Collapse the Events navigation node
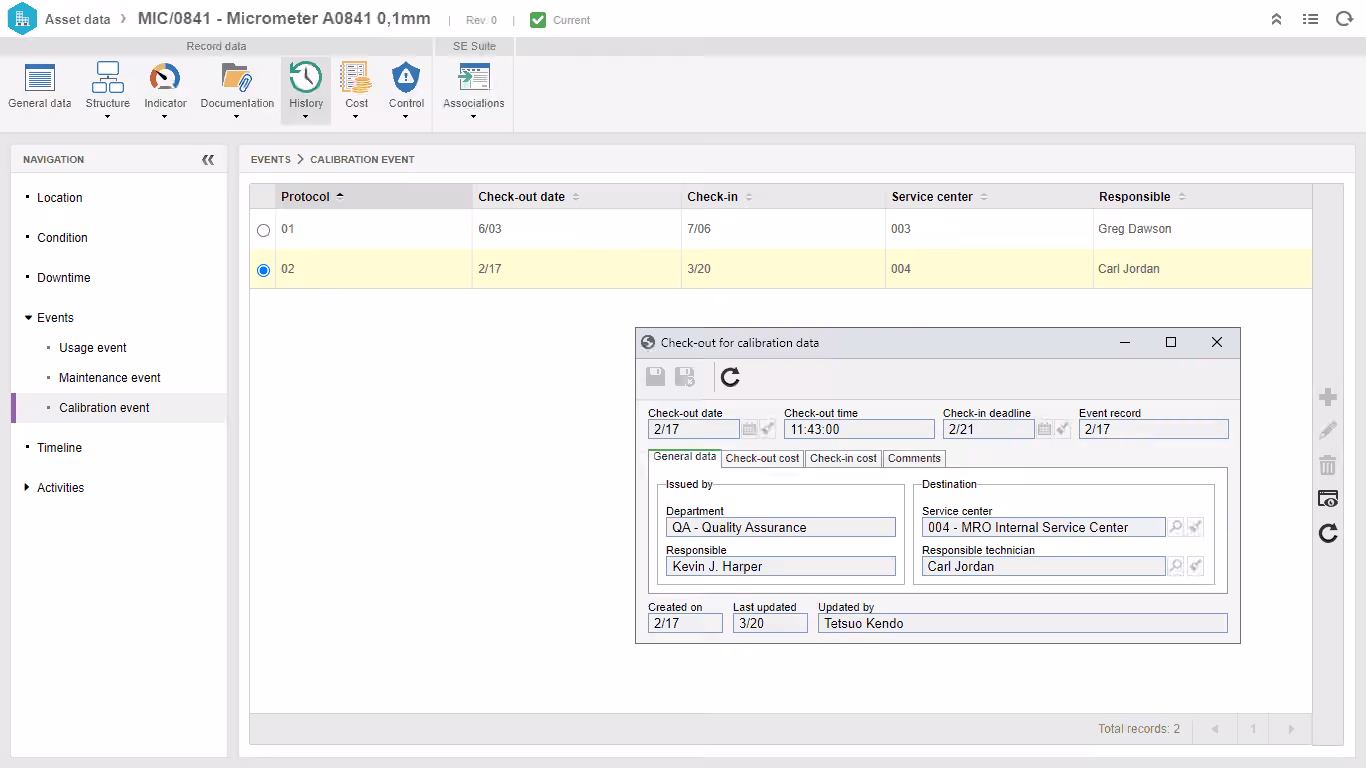The height and width of the screenshot is (768, 1366). (28, 318)
